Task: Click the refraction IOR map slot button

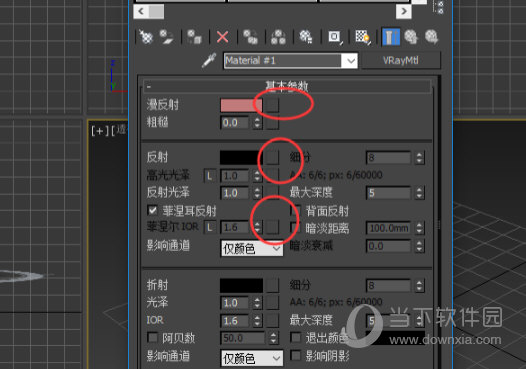Action: [272, 321]
